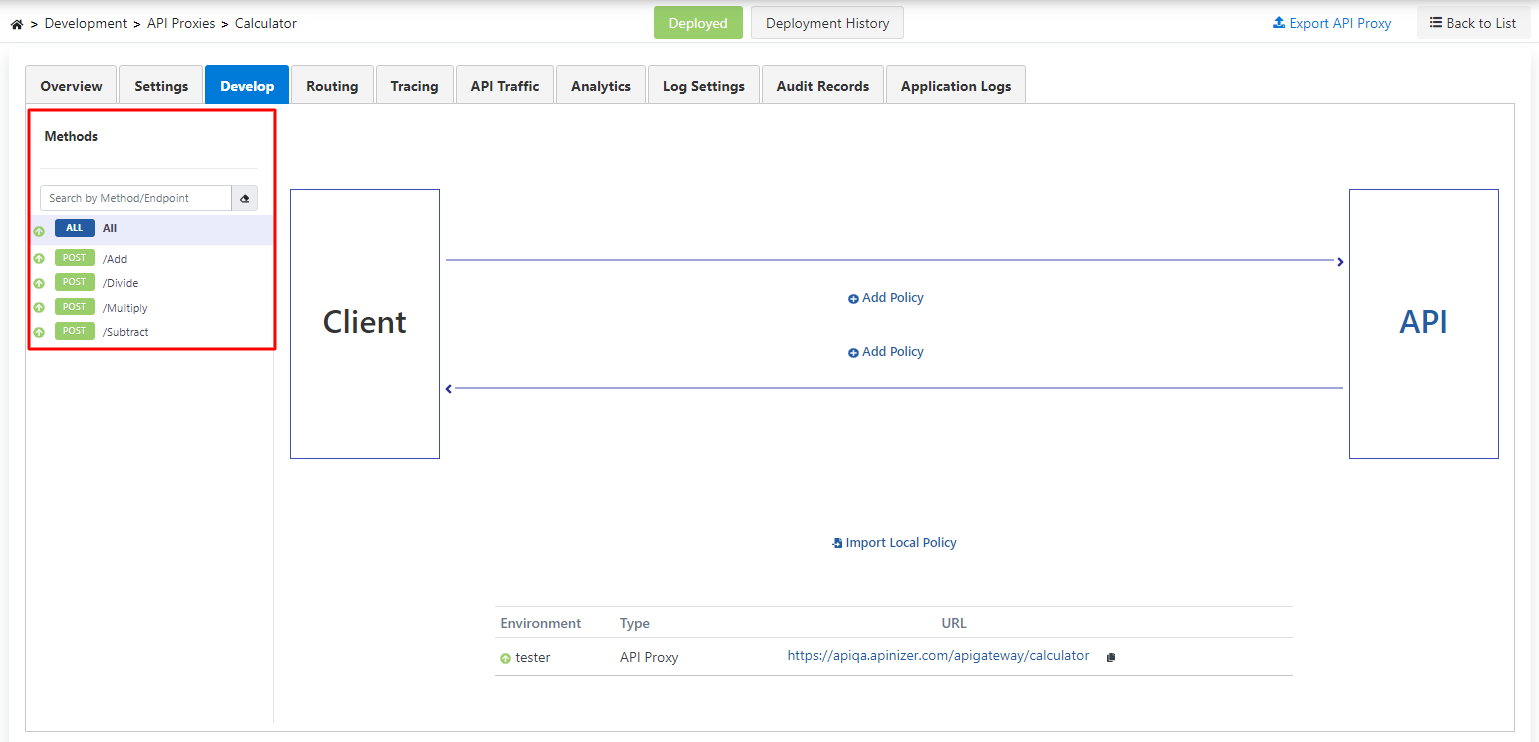
Task: Switch to the Routing tab
Action: 332,86
